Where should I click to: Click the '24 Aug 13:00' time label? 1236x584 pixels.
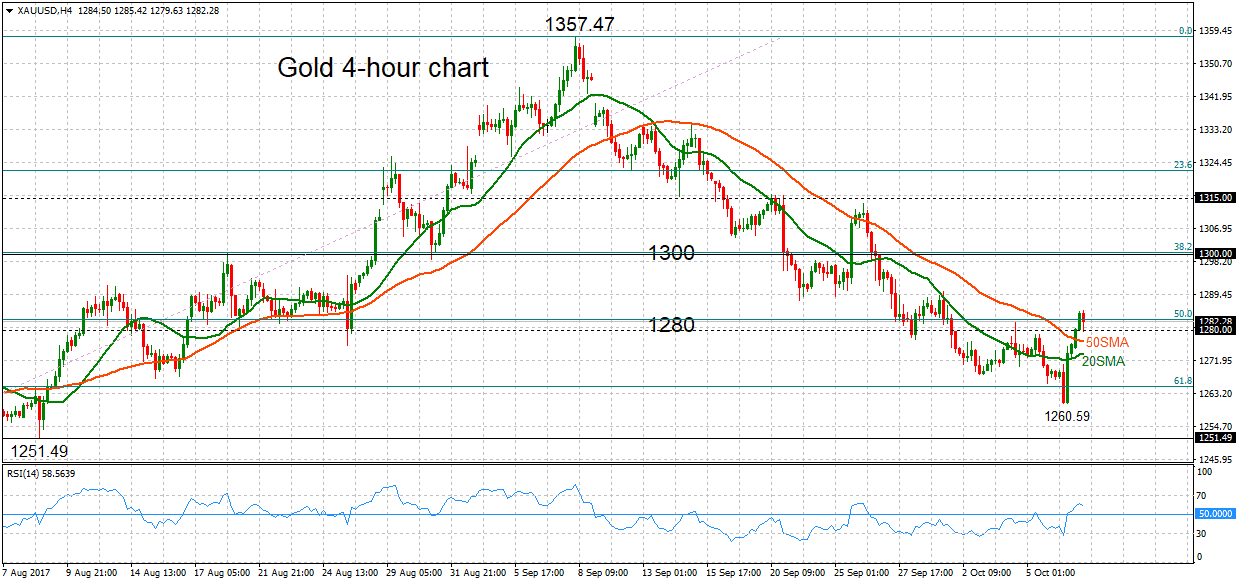[x=351, y=574]
